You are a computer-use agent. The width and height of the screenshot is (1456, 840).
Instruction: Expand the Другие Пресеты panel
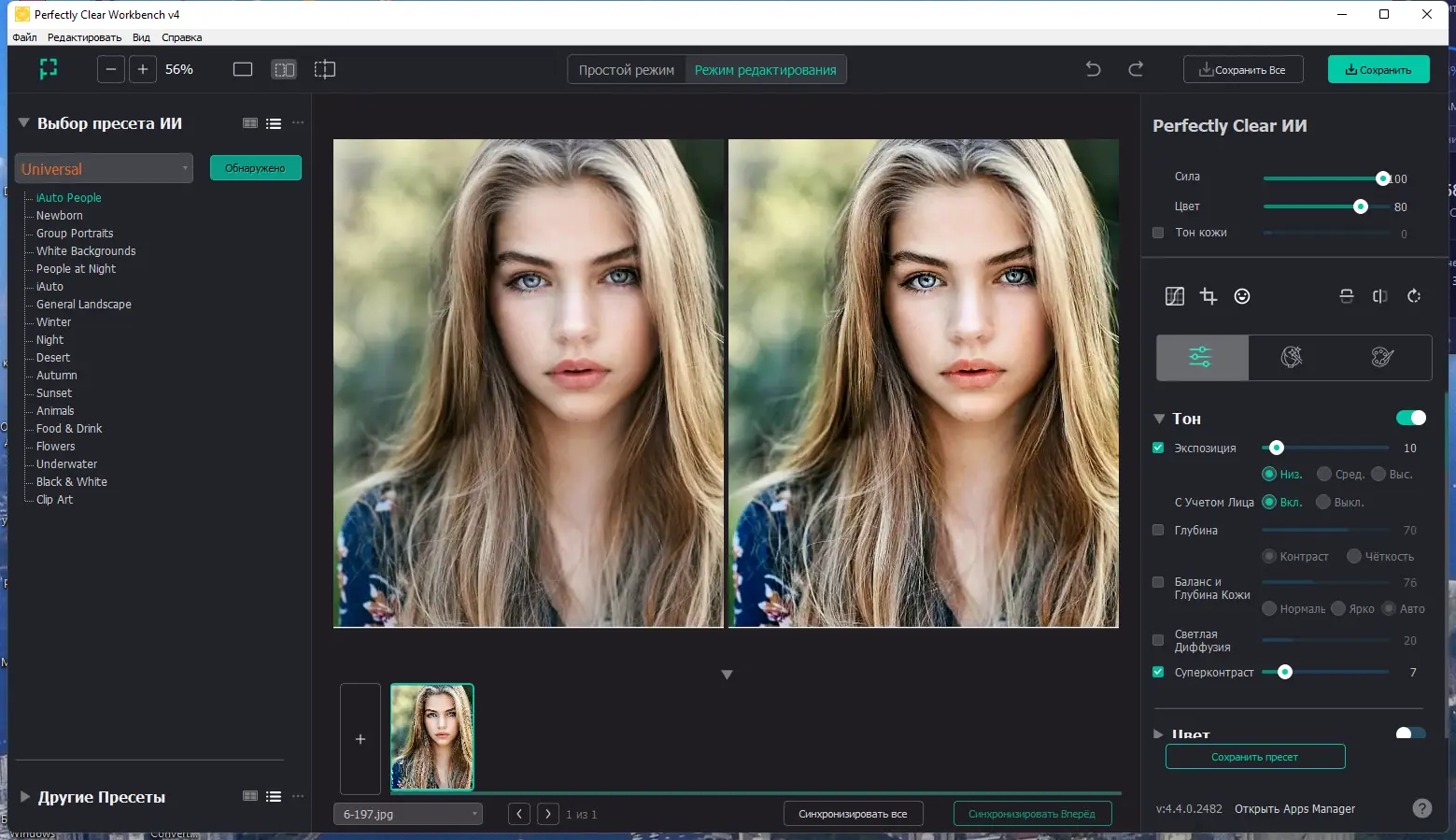tap(25, 797)
